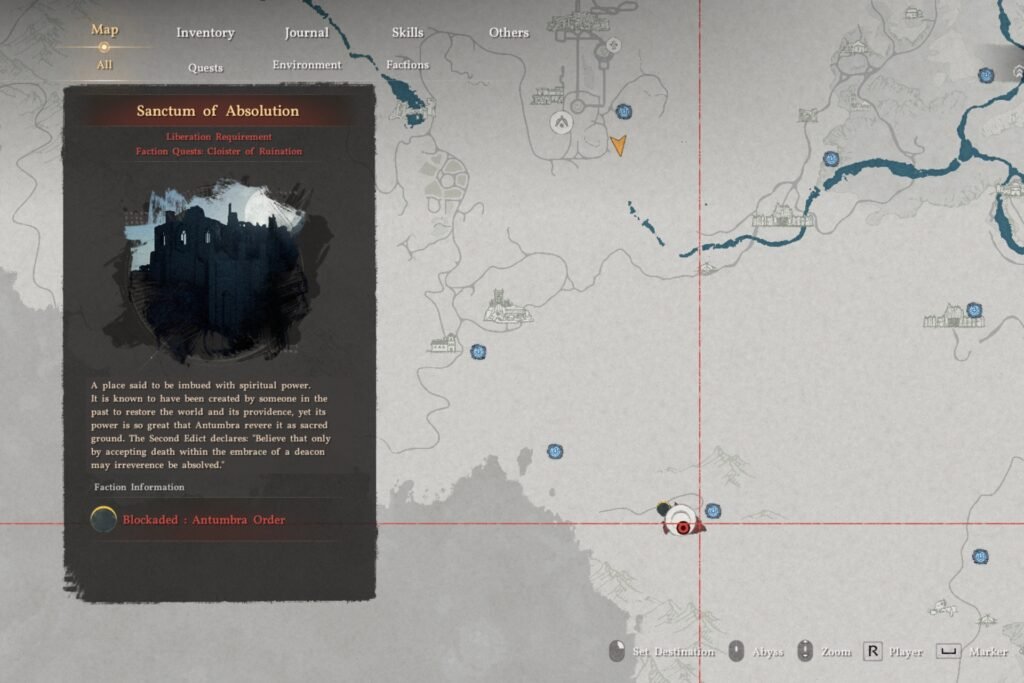Select the Quests map filter
Viewport: 1024px width, 683px height.
(x=208, y=68)
